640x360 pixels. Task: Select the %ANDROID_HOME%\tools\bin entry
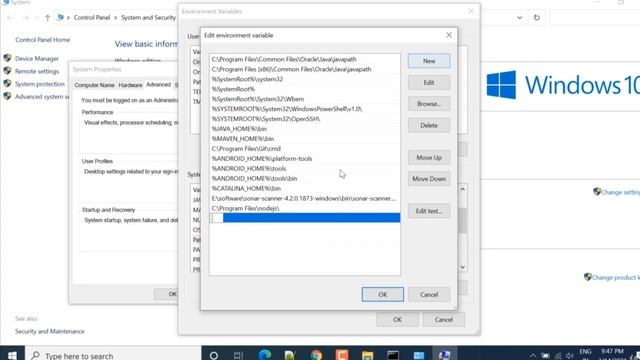[304, 178]
